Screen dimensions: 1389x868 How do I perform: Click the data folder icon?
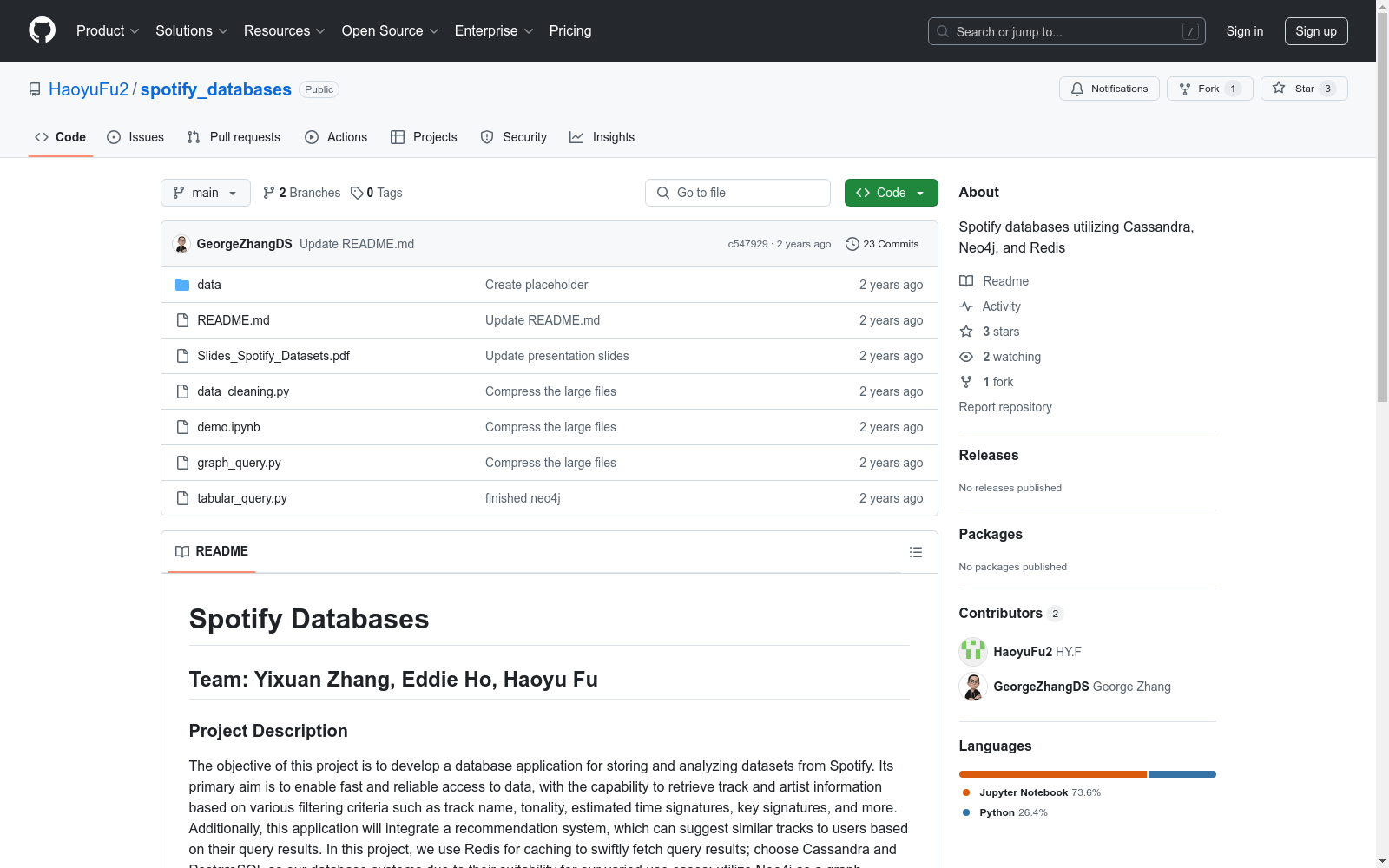[182, 284]
